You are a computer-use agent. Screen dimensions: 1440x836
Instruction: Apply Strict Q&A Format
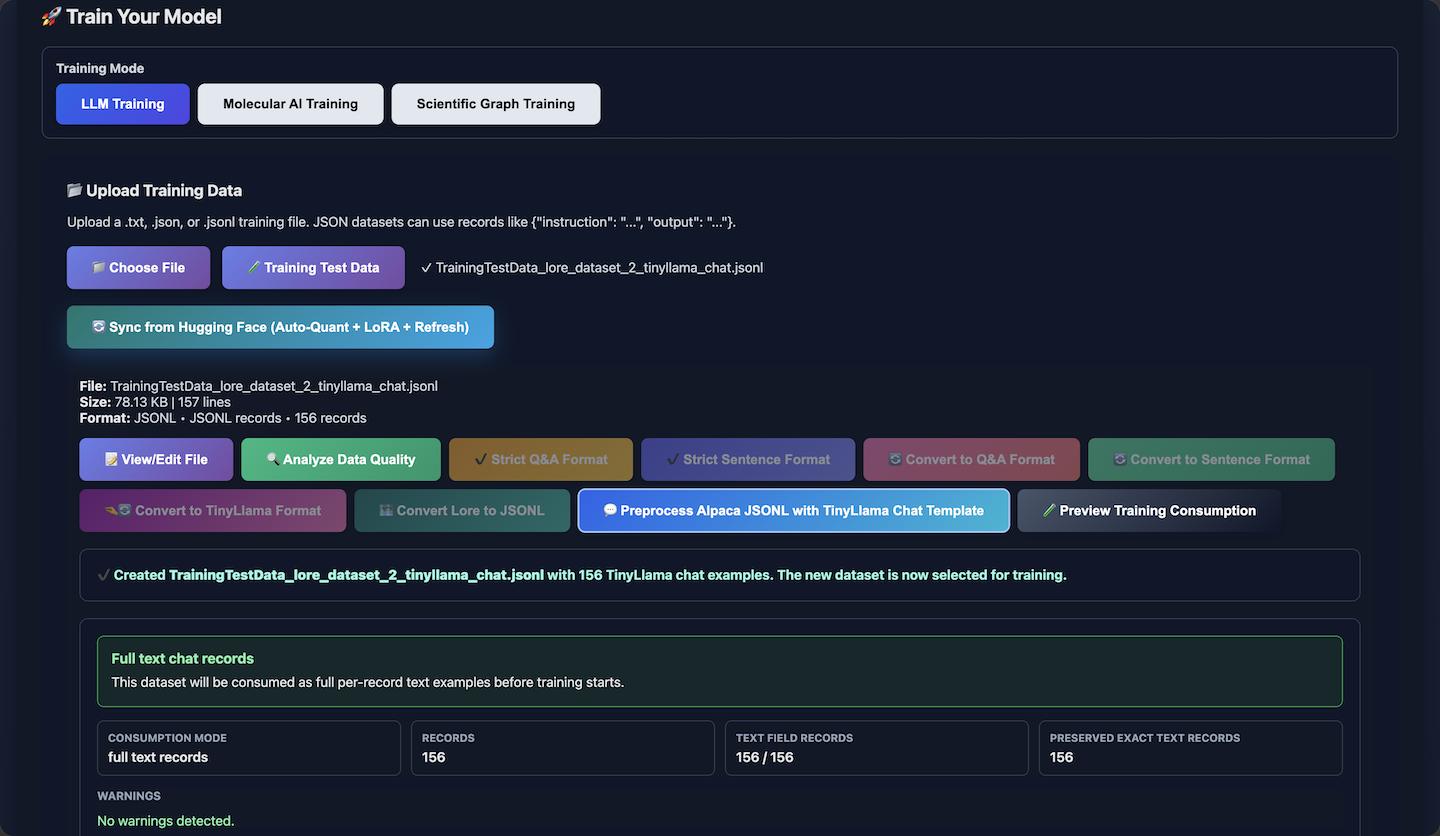click(541, 460)
